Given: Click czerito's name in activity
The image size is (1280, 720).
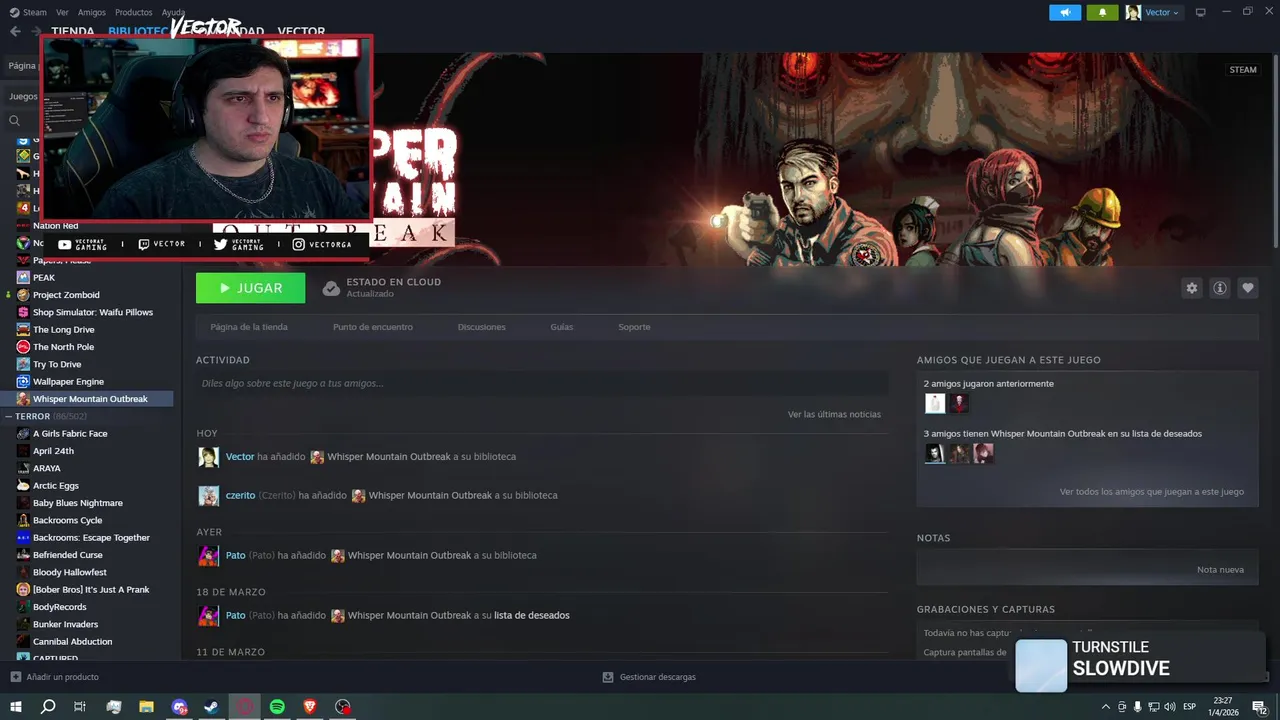Looking at the screenshot, I should pos(241,495).
